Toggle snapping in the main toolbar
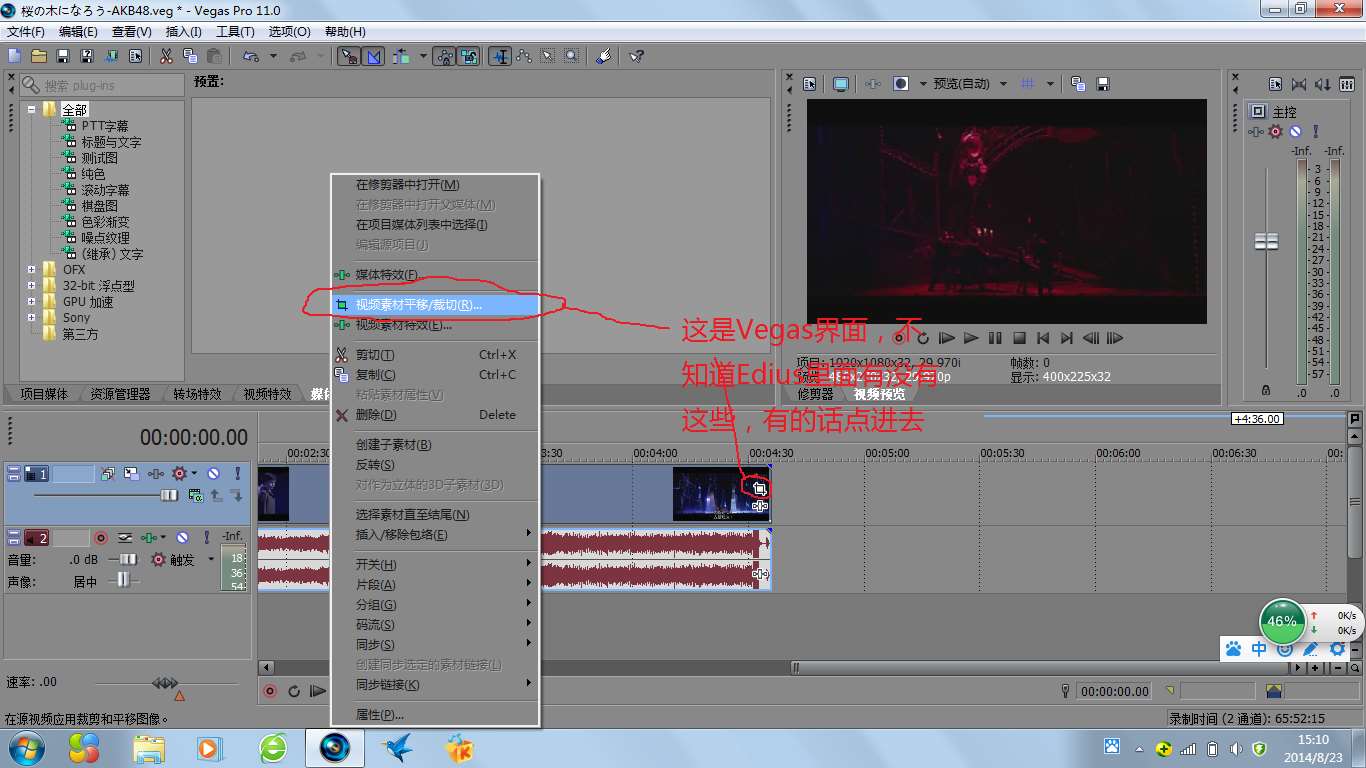1366x768 pixels. point(348,56)
